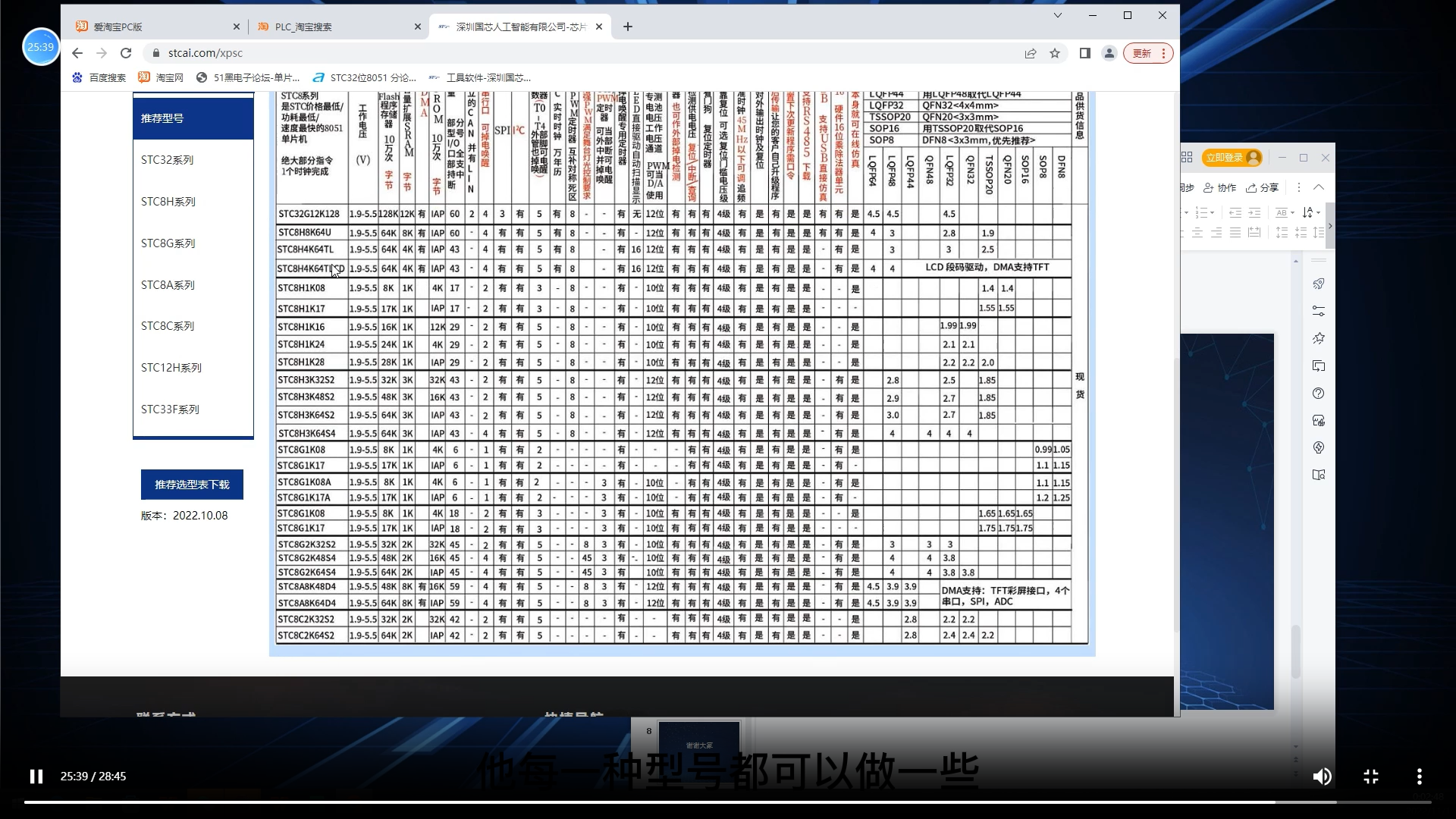Click the 推荐选型表下载 download button
Image resolution: width=1456 pixels, height=819 pixels.
click(x=192, y=485)
